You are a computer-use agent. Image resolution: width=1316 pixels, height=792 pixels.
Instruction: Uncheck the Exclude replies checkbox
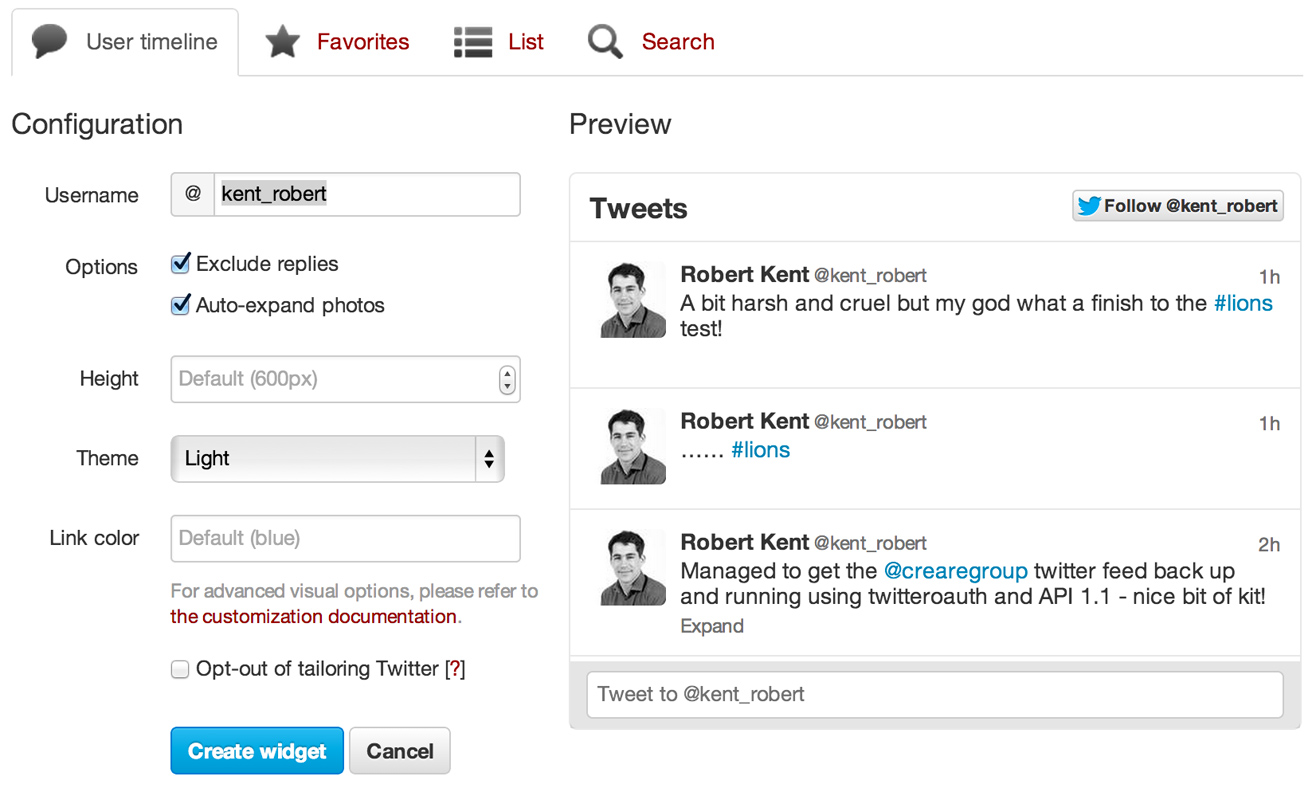click(x=181, y=264)
